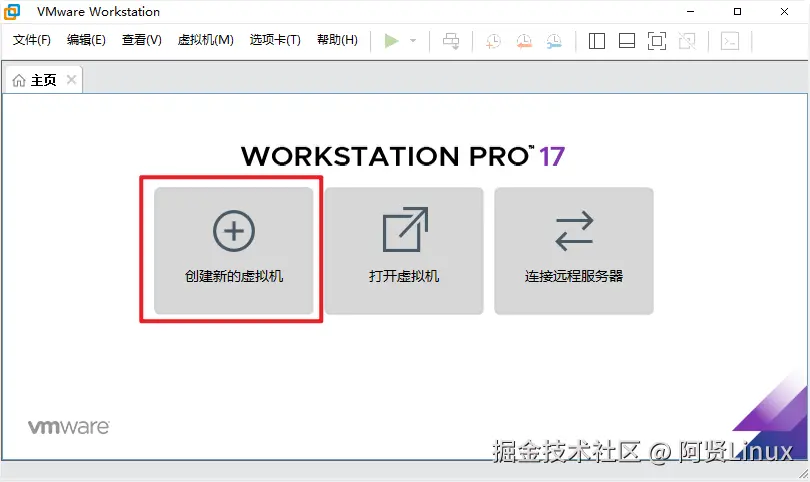
Task: Click the vmware logo at bottom left
Action: pos(69,427)
